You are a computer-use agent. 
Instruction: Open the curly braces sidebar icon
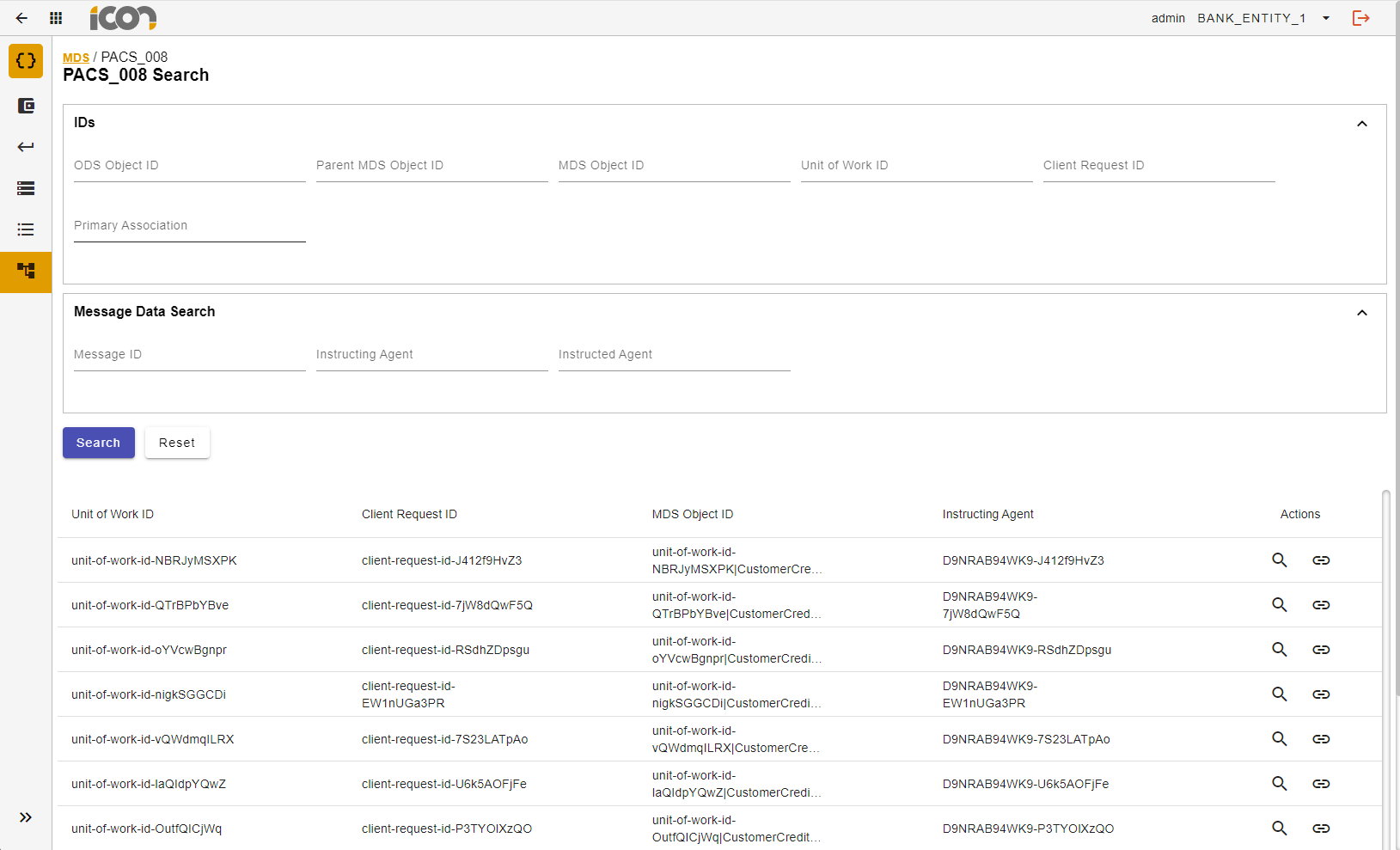point(26,61)
